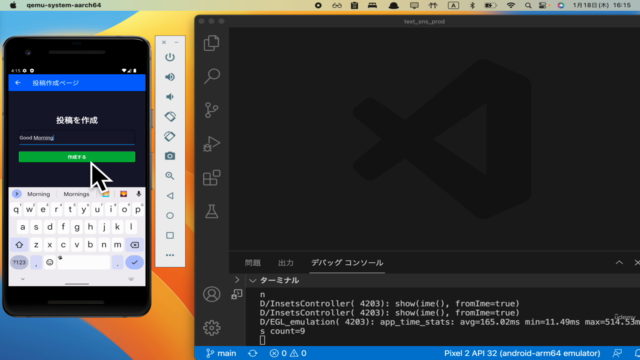640x360 pixels.
Task: Click errors and warnings count in status bar
Action: tap(288, 353)
